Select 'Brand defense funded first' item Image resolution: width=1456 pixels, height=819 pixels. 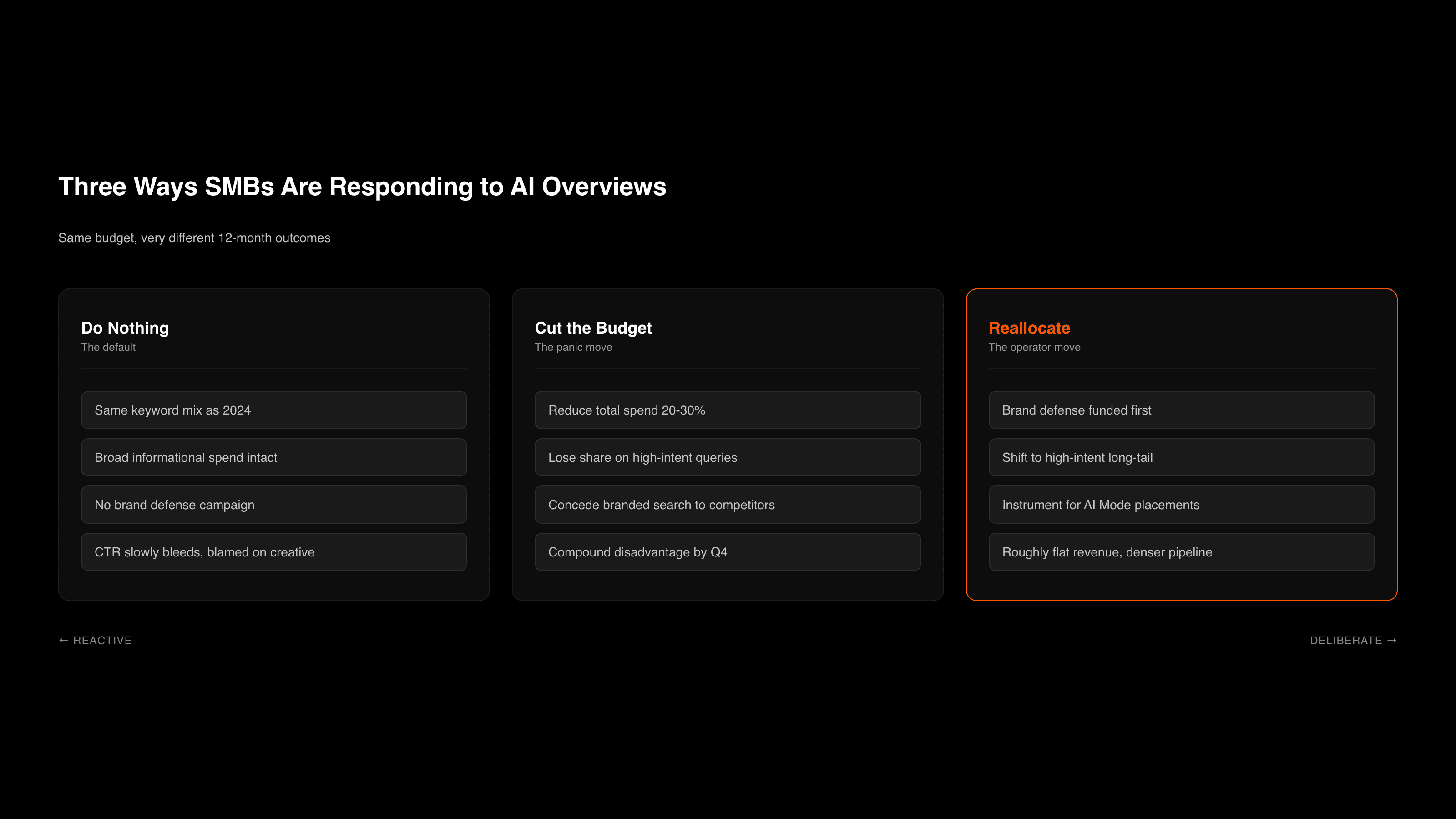pyautogui.click(x=1181, y=410)
